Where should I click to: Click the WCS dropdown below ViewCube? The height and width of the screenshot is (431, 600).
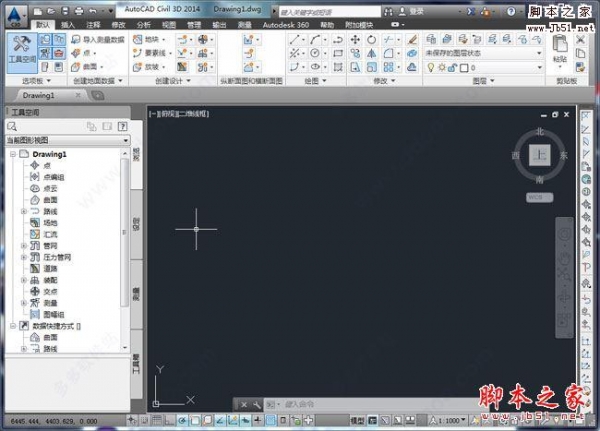[539, 198]
